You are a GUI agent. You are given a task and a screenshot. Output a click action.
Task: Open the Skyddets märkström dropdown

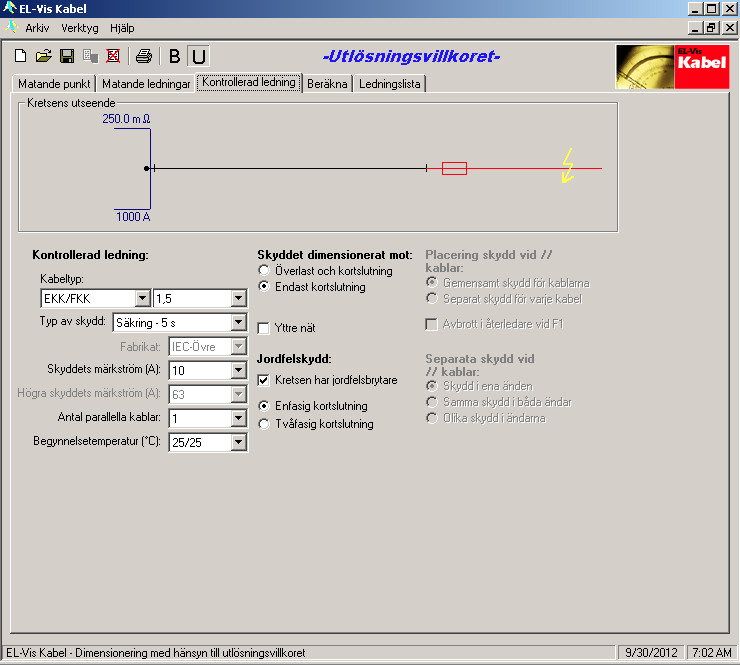(238, 370)
